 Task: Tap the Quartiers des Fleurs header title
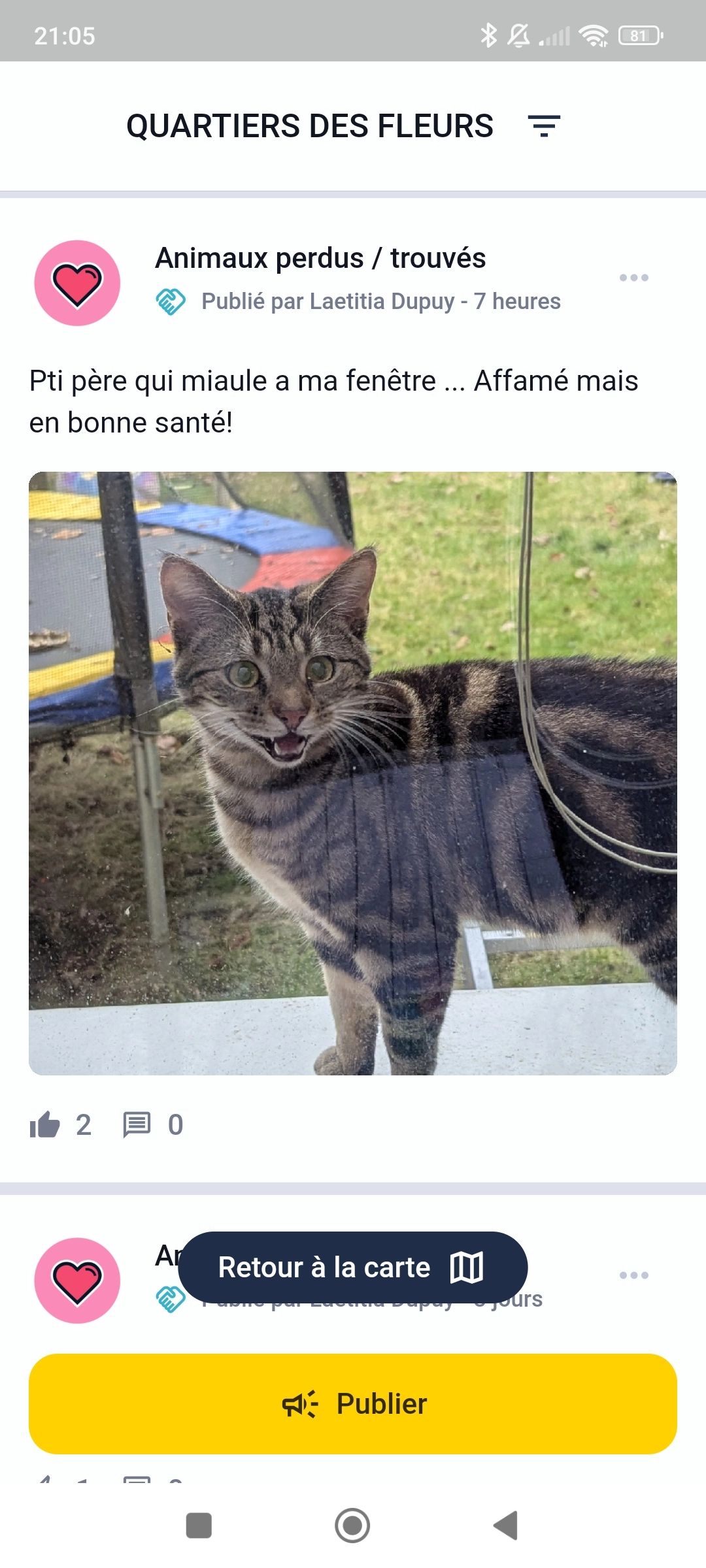[310, 125]
